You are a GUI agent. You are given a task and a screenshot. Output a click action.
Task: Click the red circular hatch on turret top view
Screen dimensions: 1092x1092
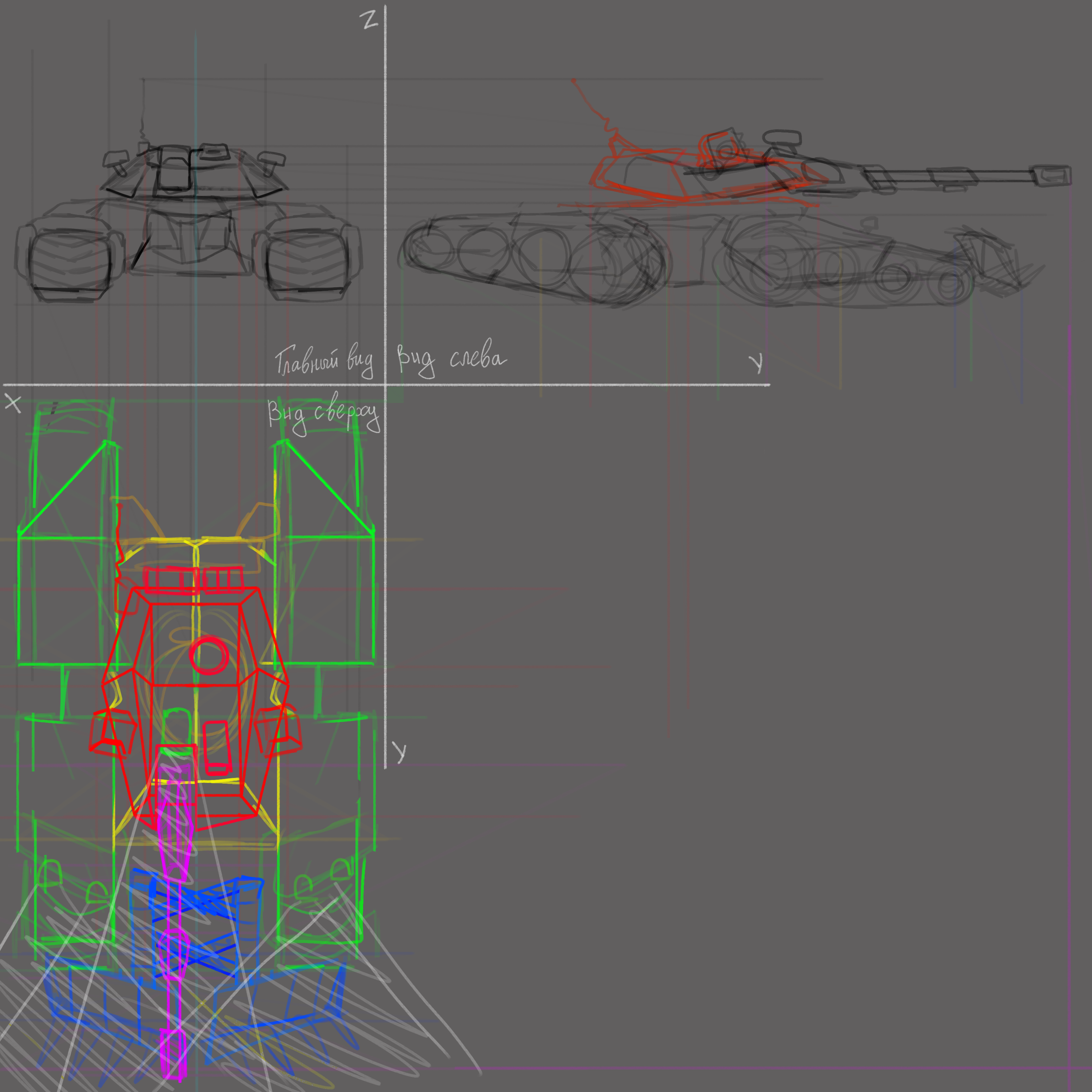point(208,655)
